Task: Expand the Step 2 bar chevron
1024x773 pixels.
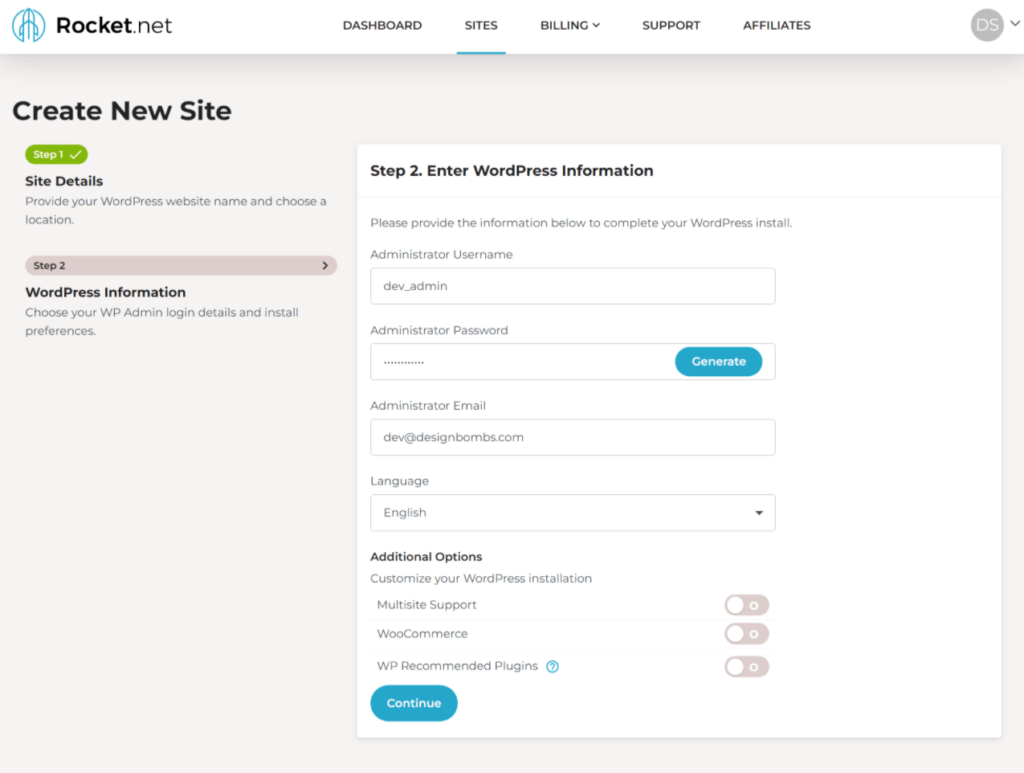Action: coord(325,266)
